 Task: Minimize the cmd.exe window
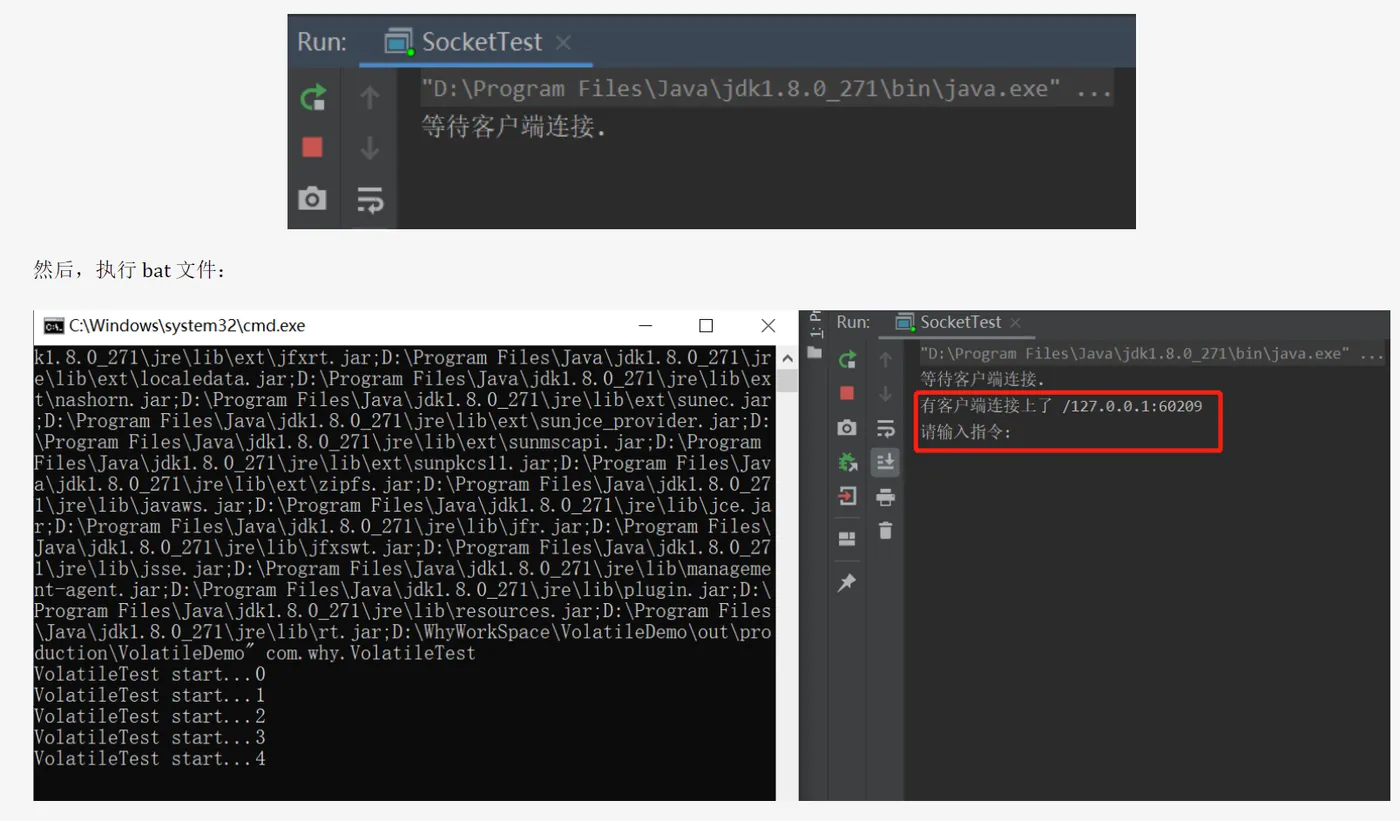click(x=646, y=326)
